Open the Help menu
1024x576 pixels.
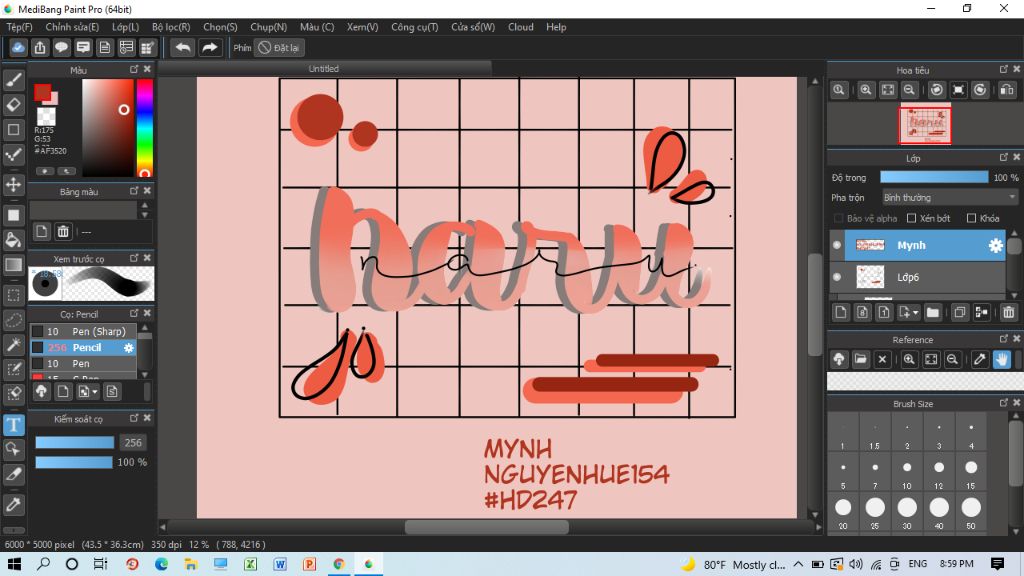point(556,27)
